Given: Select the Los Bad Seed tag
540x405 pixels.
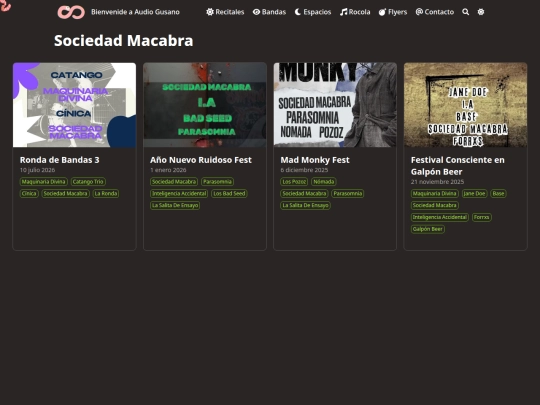Looking at the screenshot, I should (x=229, y=194).
